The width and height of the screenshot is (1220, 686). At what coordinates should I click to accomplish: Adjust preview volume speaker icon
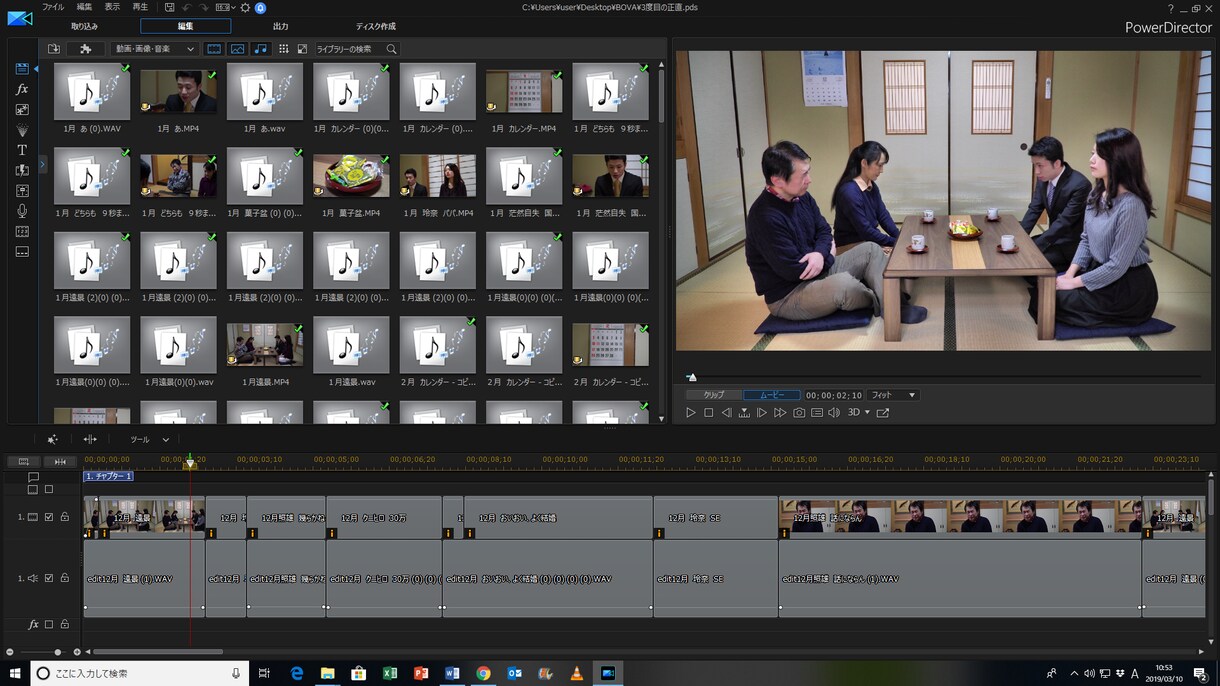coord(834,412)
